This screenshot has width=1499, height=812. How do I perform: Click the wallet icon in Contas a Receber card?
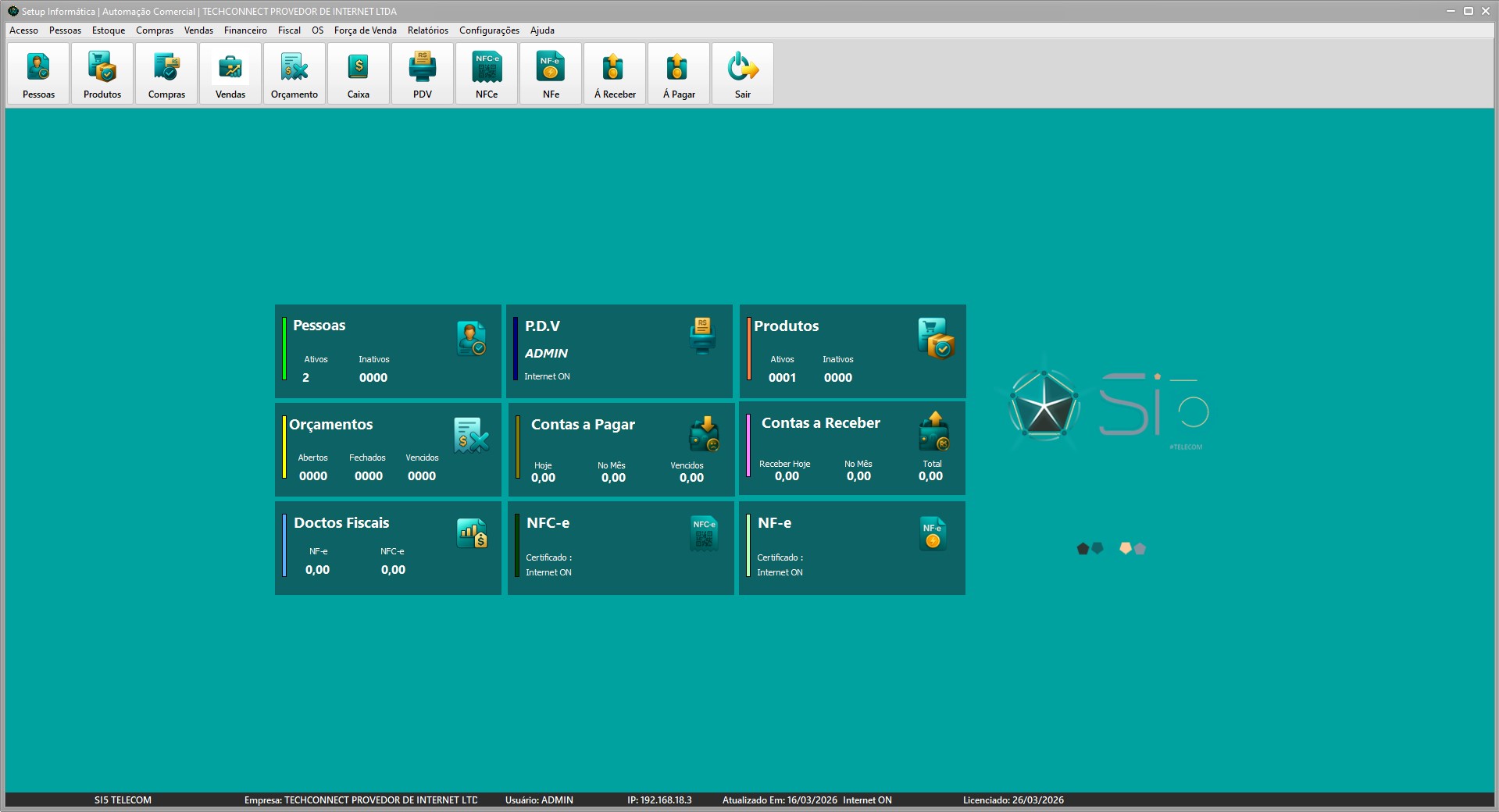click(x=934, y=431)
